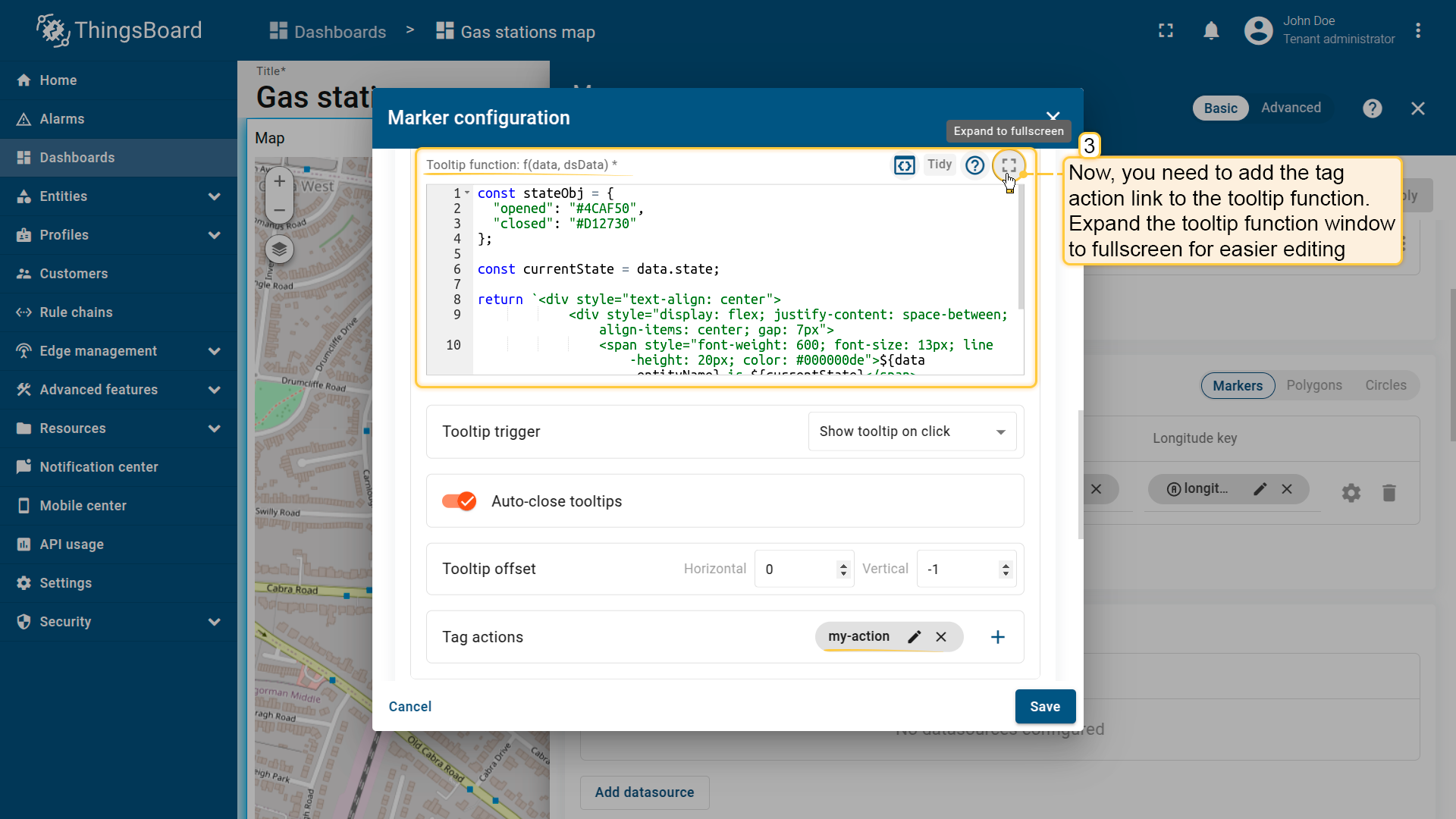Open the Tooltip trigger dropdown
This screenshot has width=1456, height=819.
pos(912,431)
